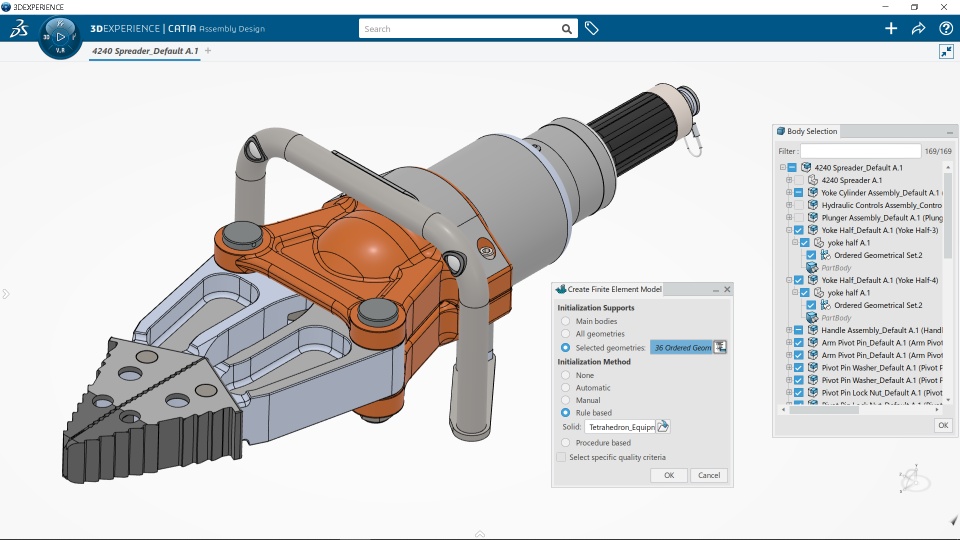Image resolution: width=960 pixels, height=540 pixels.
Task: Click the plus Add icon in top bar
Action: tap(891, 29)
